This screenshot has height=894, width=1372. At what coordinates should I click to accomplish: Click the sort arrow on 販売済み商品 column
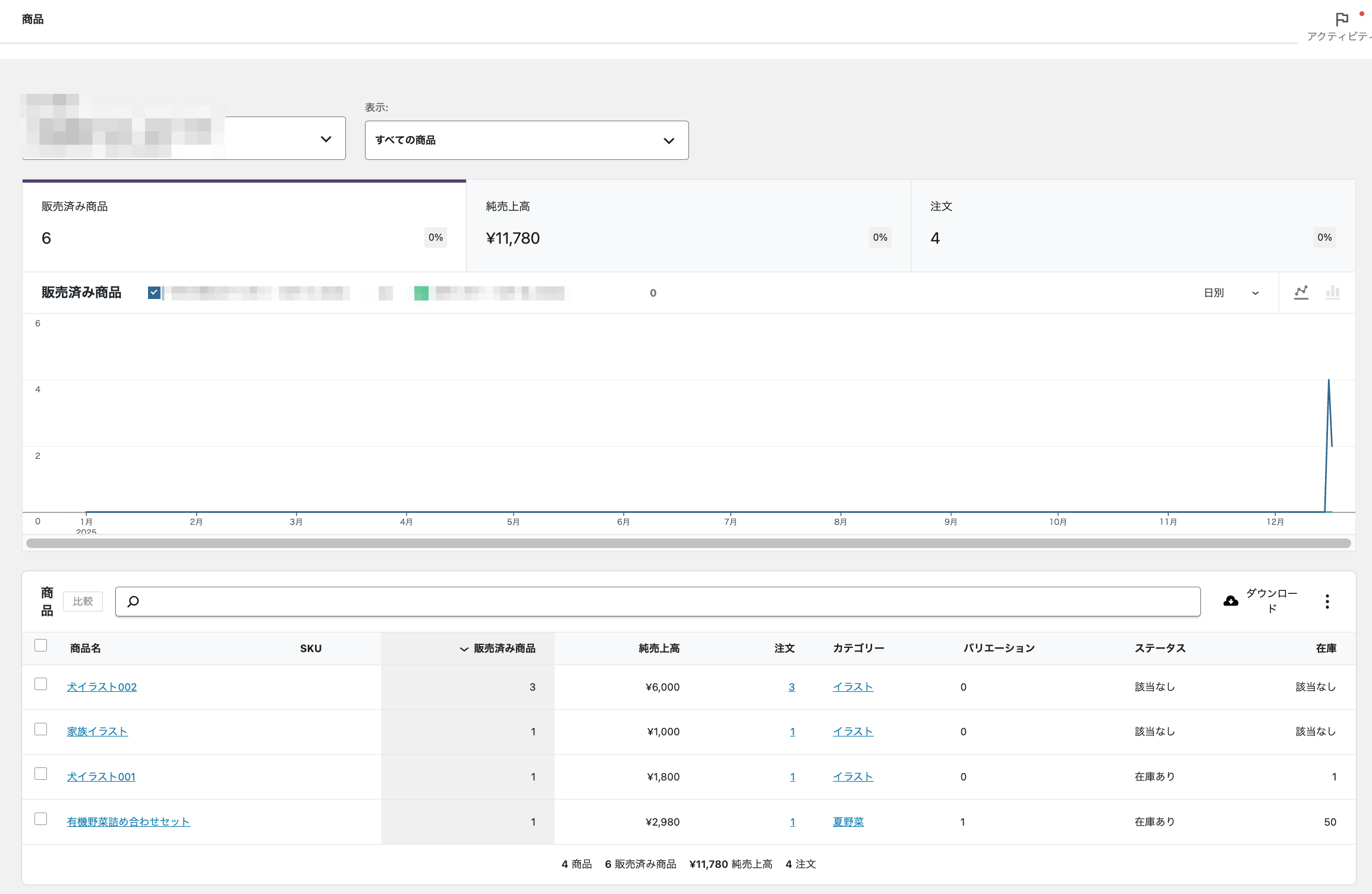(x=464, y=649)
